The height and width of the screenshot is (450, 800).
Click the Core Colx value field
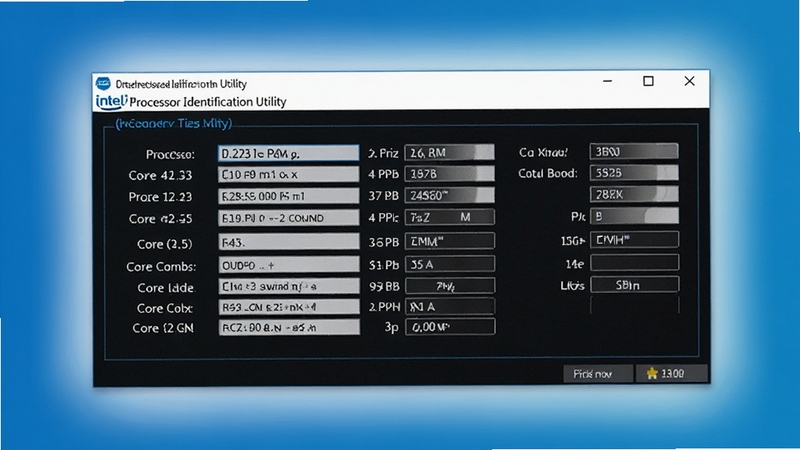289,307
